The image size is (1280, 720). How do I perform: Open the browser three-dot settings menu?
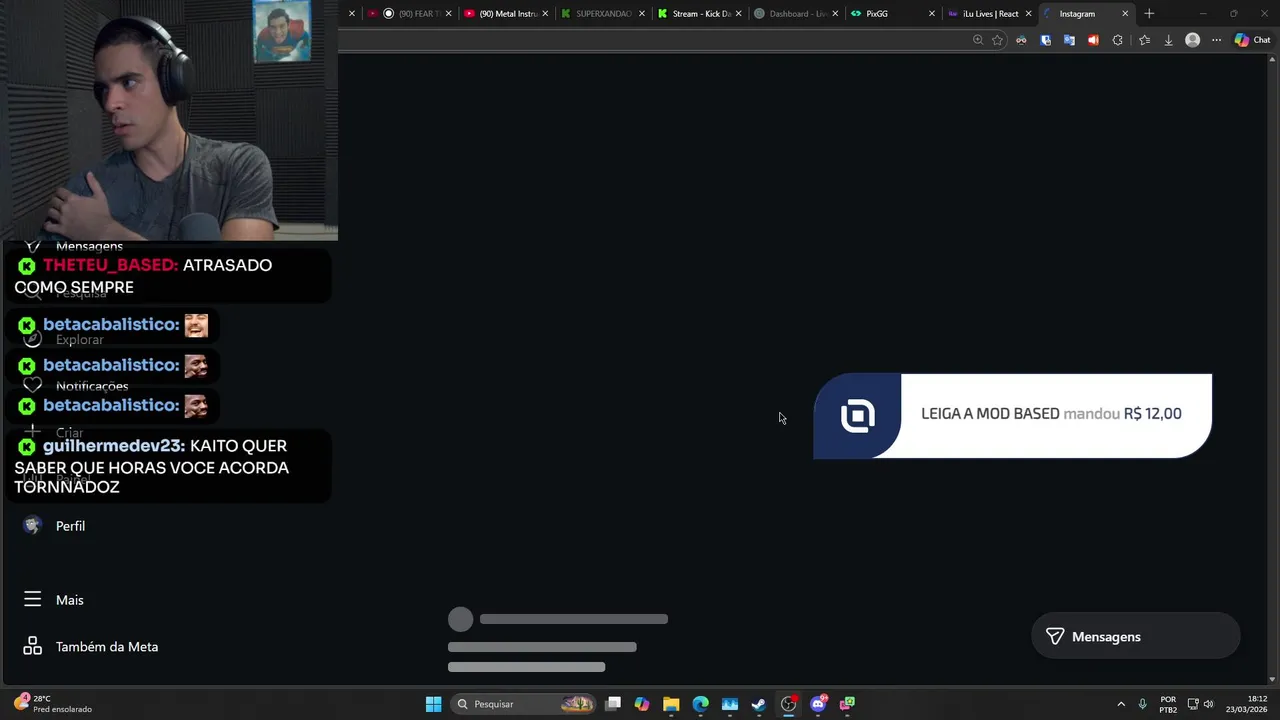(x=1216, y=40)
